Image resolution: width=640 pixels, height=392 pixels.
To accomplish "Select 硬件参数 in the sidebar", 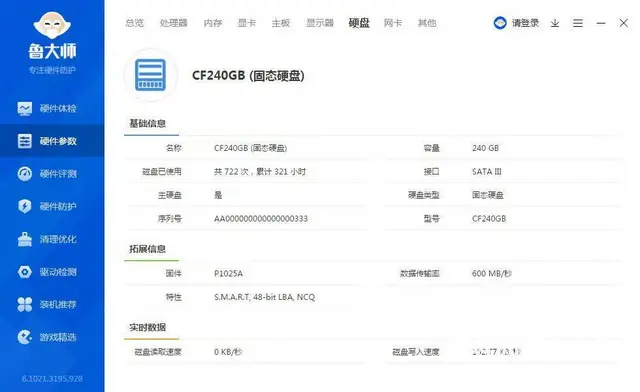I will [x=52, y=141].
